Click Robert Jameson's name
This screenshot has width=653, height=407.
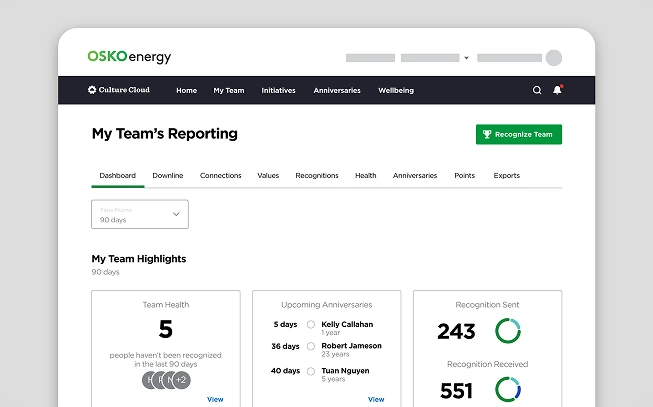351,346
